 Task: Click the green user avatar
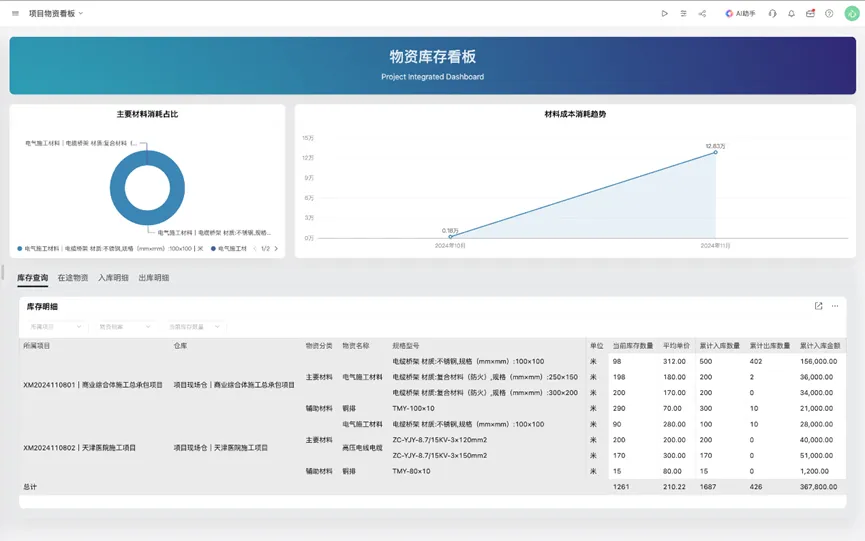(x=851, y=14)
